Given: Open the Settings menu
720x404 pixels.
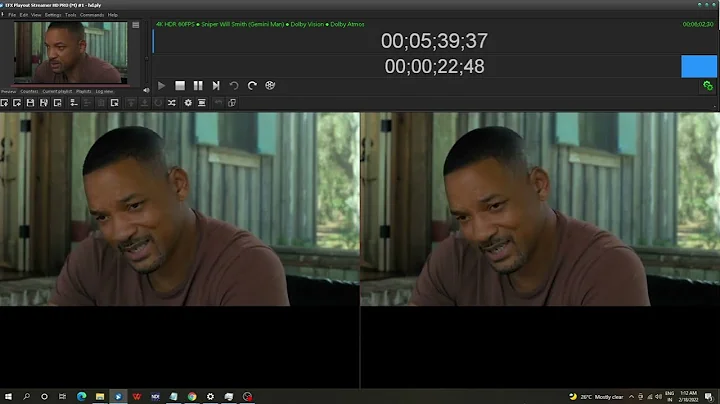Looking at the screenshot, I should pyautogui.click(x=53, y=15).
